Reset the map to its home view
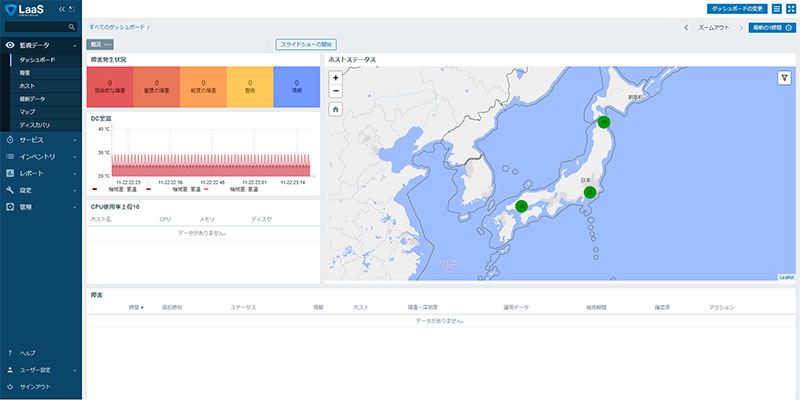The height and width of the screenshot is (400, 800). 336,108
